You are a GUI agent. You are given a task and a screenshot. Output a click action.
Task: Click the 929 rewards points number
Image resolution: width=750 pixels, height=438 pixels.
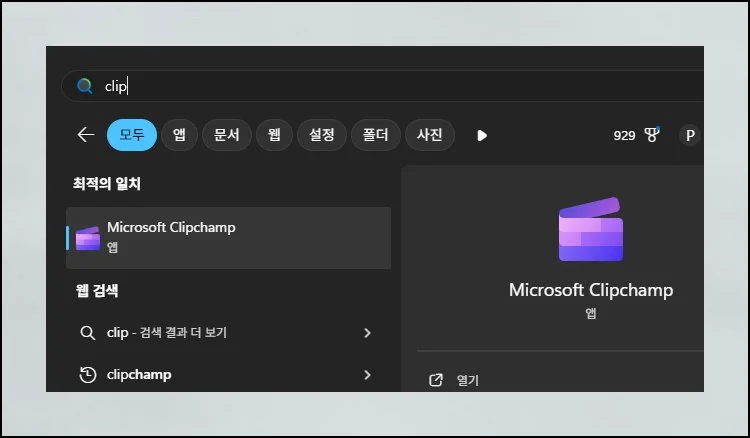click(x=624, y=136)
